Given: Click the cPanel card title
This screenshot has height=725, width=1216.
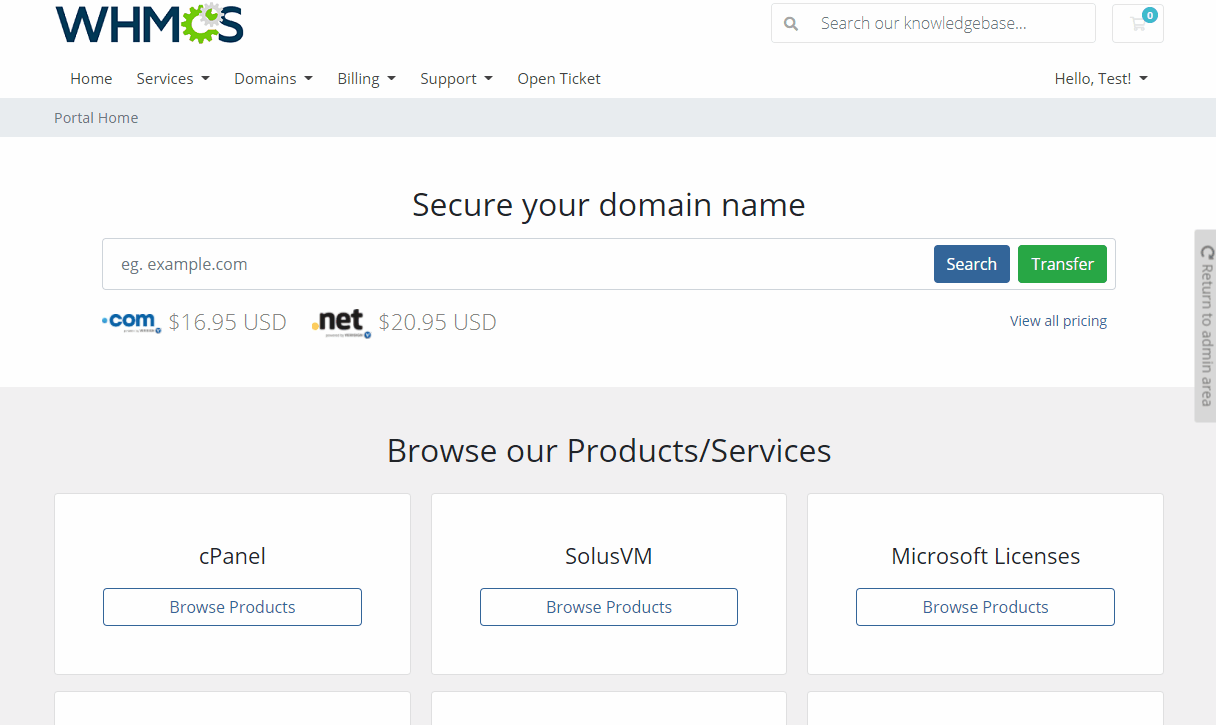Looking at the screenshot, I should point(232,556).
